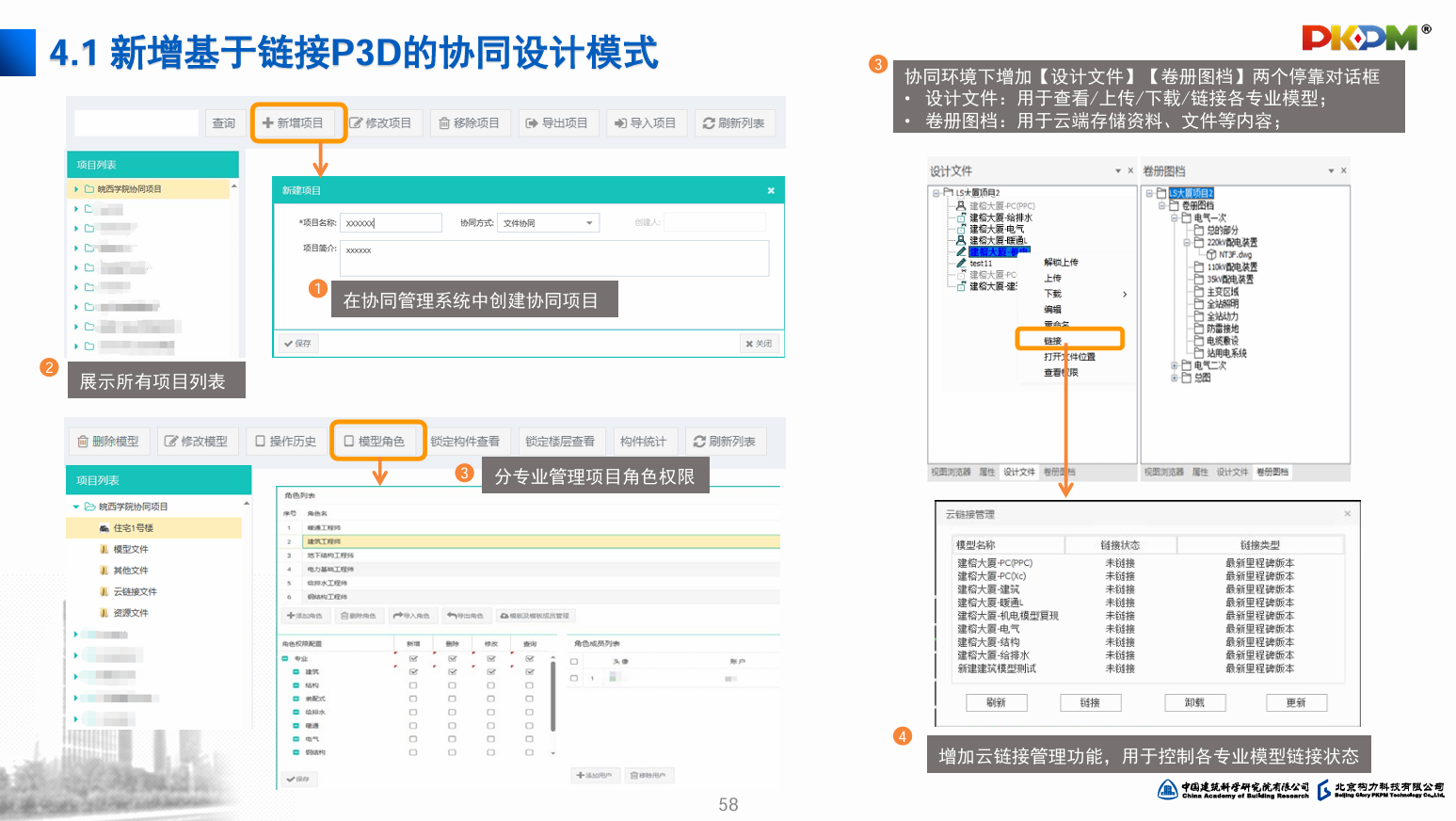The image size is (1456, 821).
Task: Enable 删除 checkbox in the 给排水 row
Action: (x=453, y=712)
